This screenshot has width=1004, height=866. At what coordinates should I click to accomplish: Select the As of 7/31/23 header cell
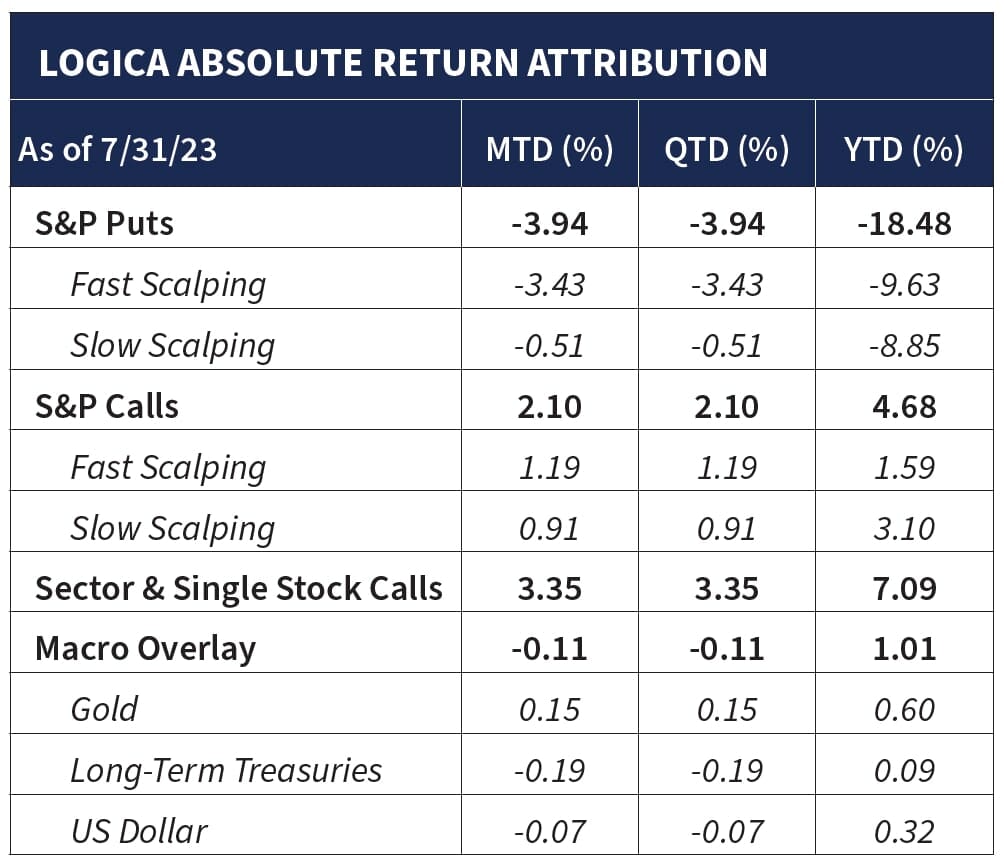117,150
